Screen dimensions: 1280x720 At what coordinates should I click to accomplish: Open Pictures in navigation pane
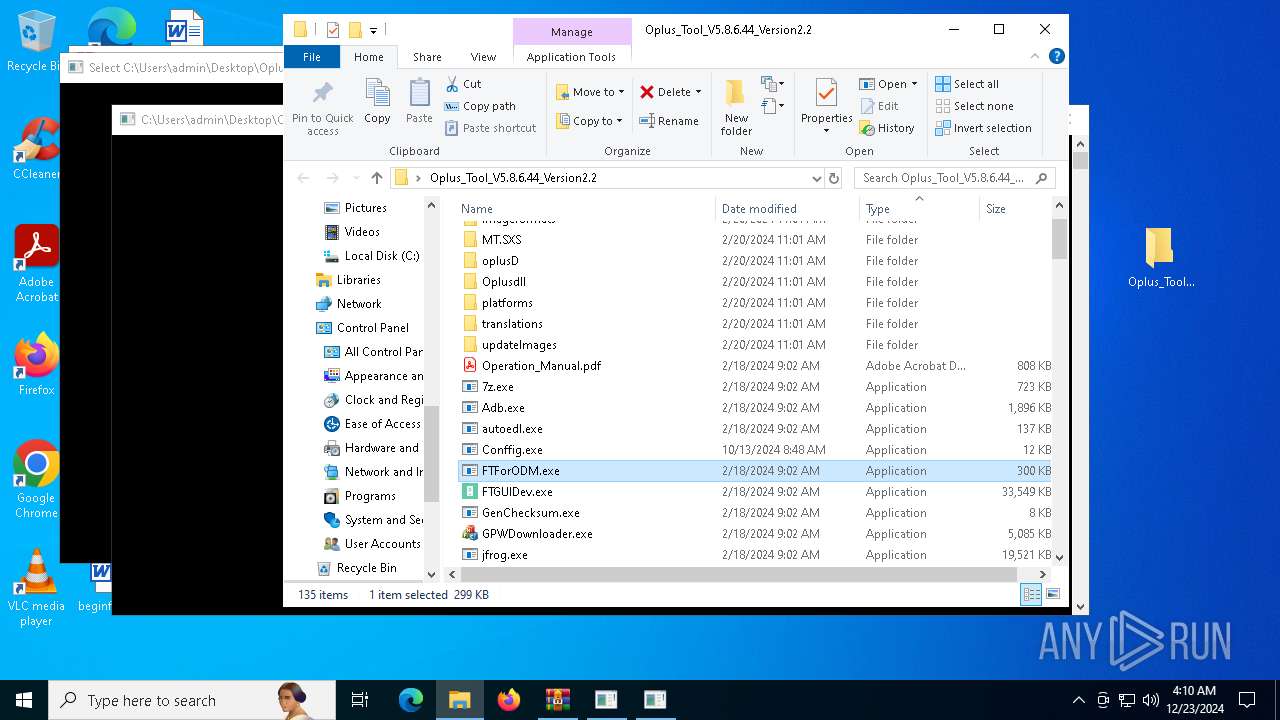[365, 208]
